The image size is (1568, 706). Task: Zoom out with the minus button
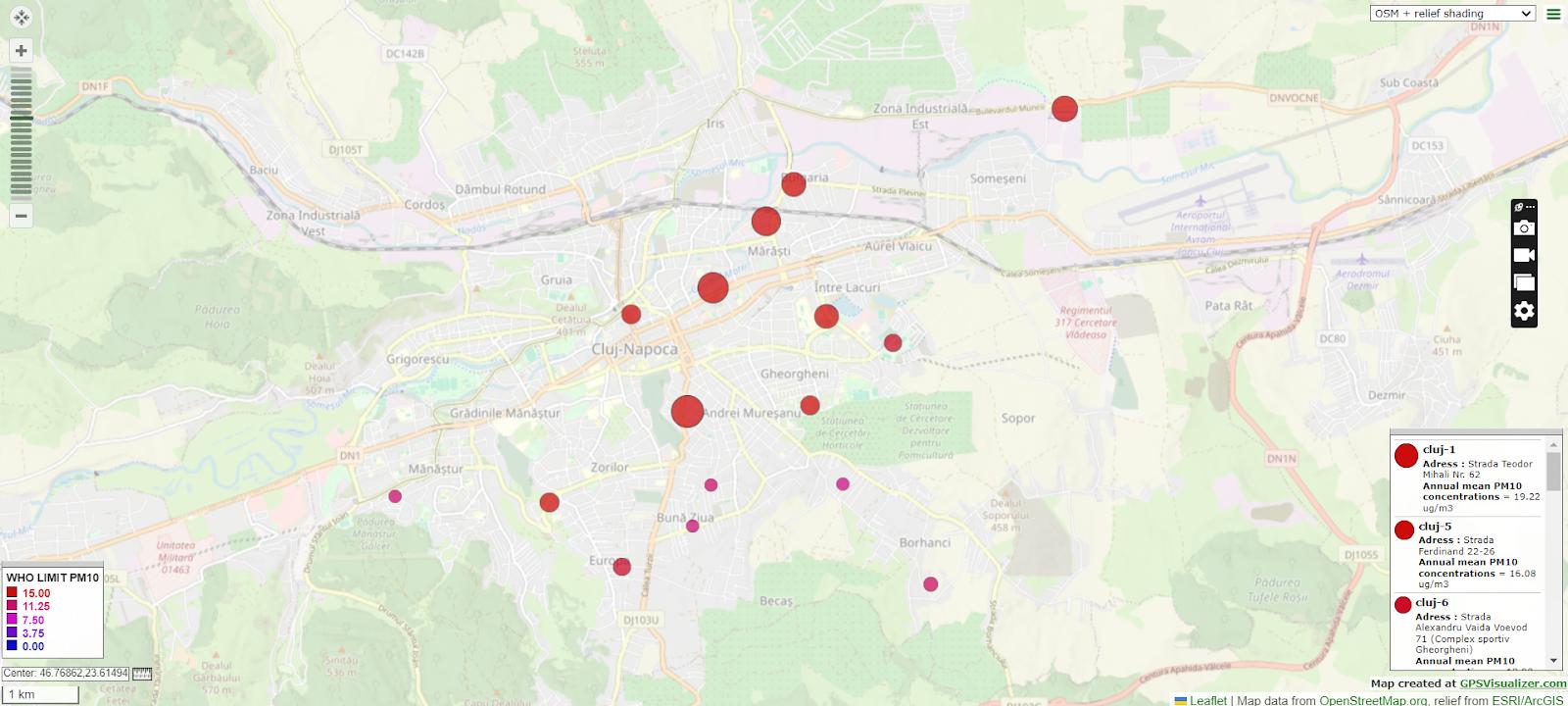[x=21, y=215]
